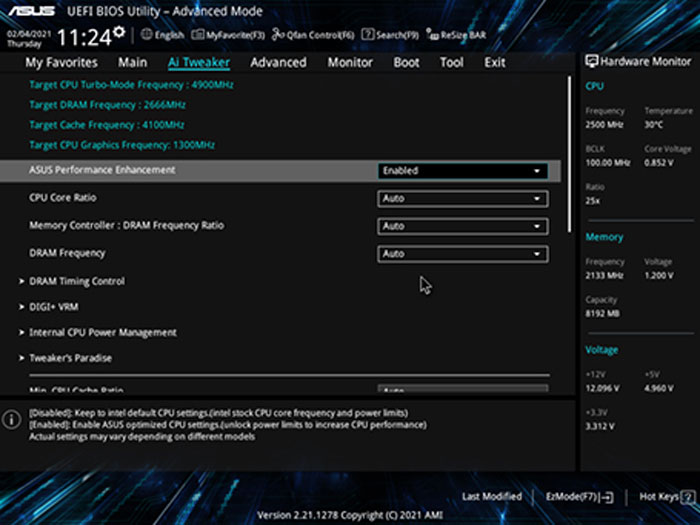700x525 pixels.
Task: Open Search(F9) label
Action: pos(397,35)
